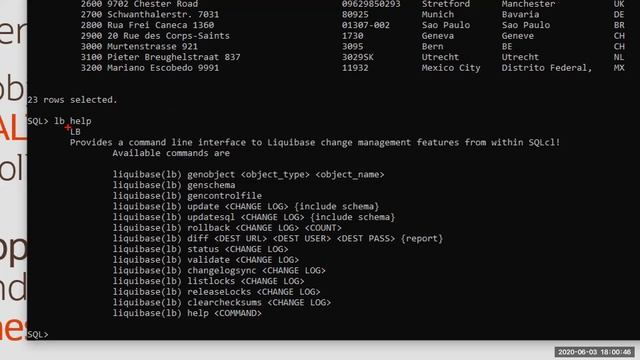Click the address "Rua Frei Caneca 1360"
This screenshot has width=640, height=360.
point(160,25)
